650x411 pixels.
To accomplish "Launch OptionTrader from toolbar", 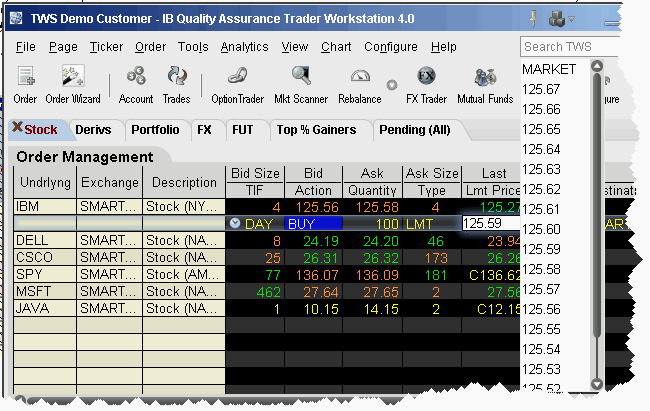I will (x=238, y=85).
